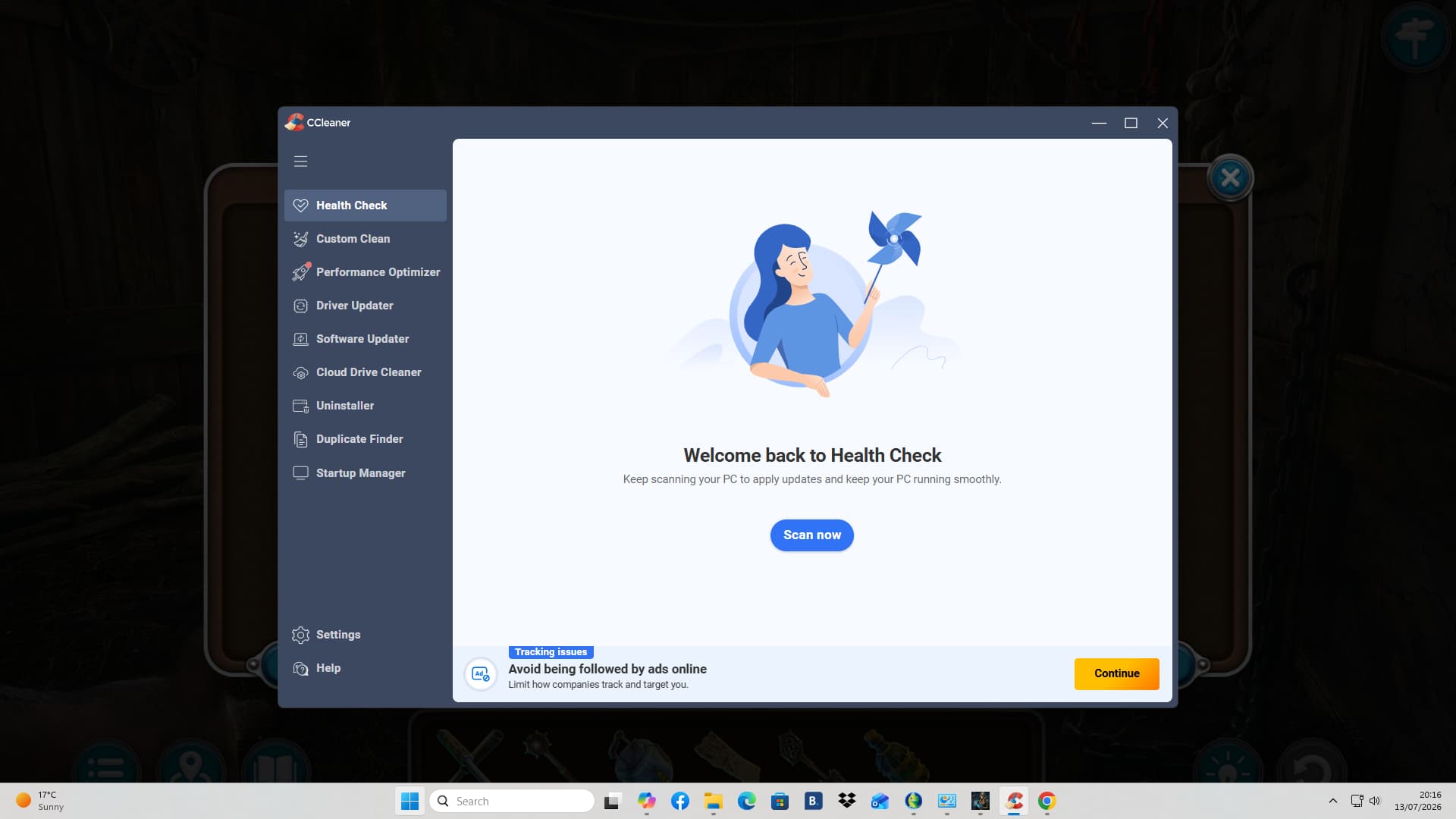Start a scan with Scan now
The height and width of the screenshot is (819, 1456).
coord(812,535)
